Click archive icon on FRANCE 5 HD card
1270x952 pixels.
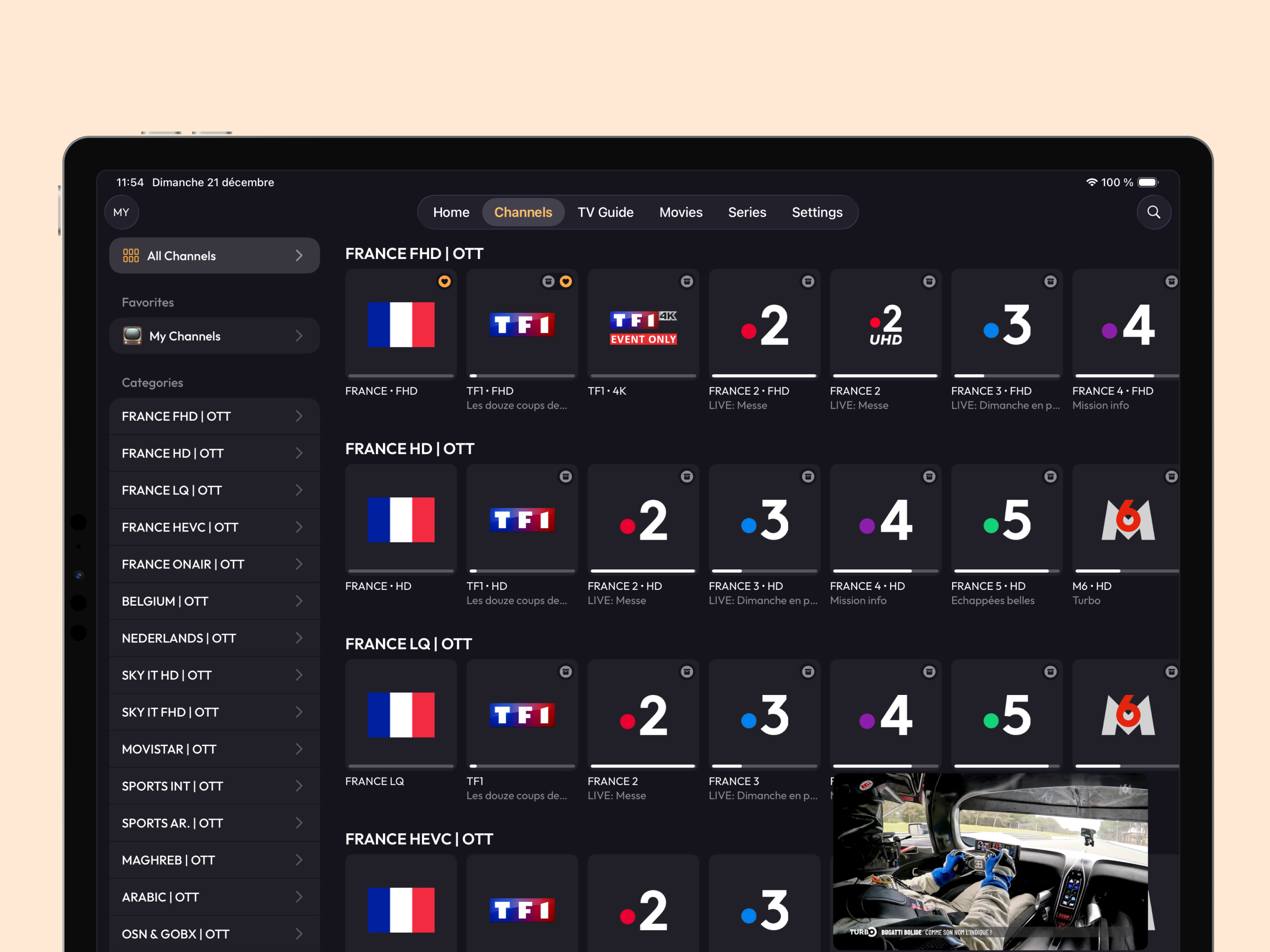click(1050, 476)
